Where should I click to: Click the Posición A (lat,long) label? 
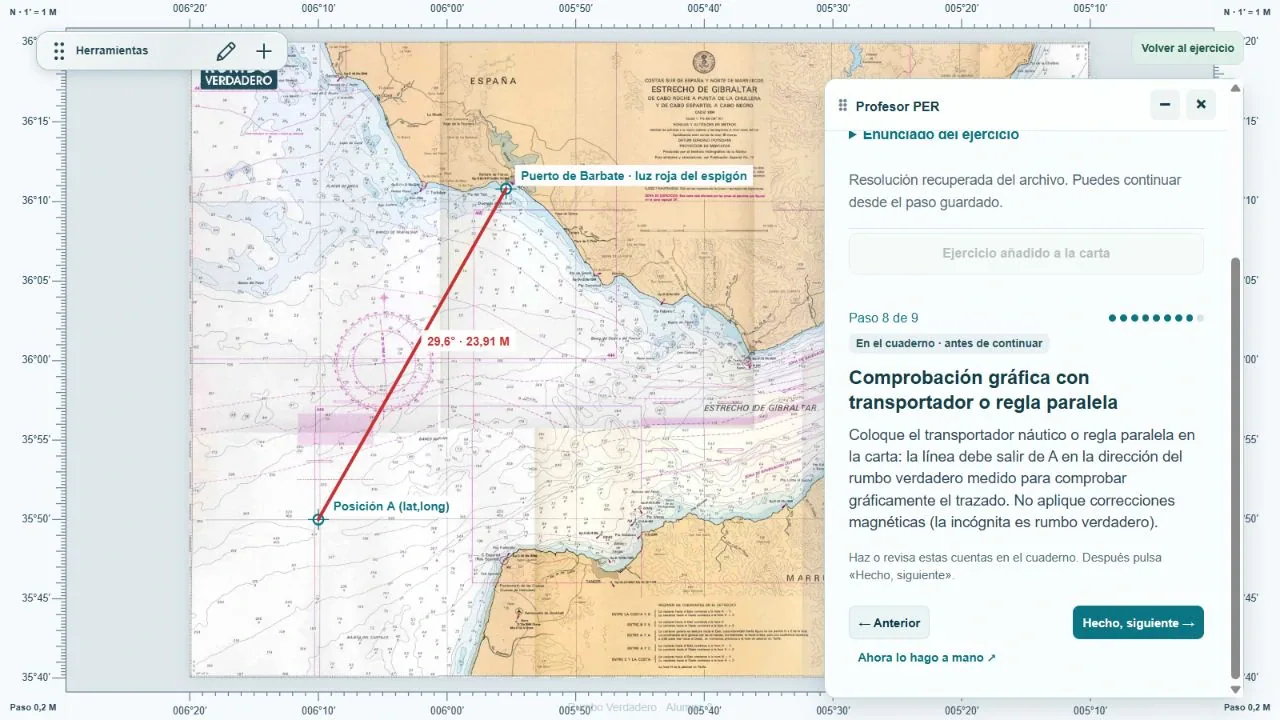click(x=391, y=507)
